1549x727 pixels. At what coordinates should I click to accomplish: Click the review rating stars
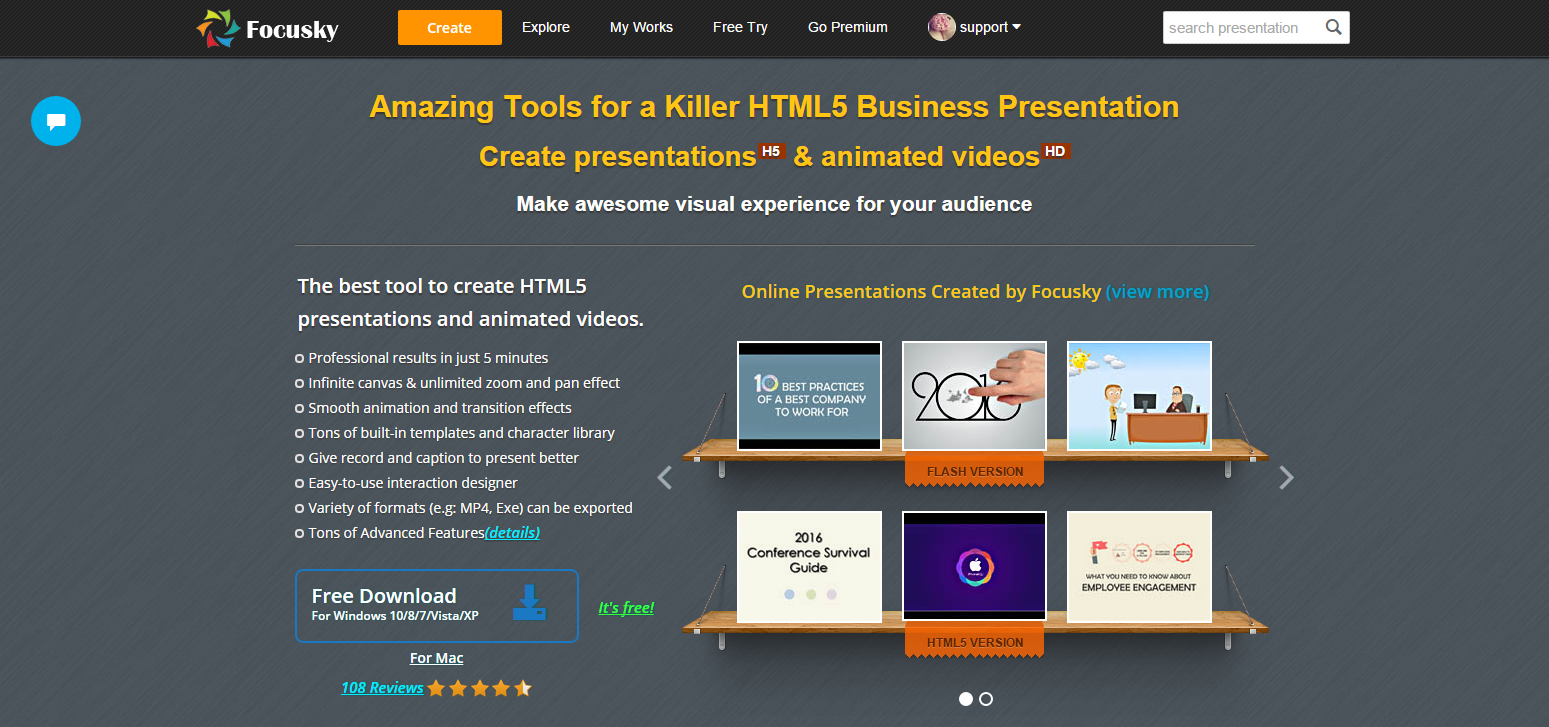pos(479,688)
